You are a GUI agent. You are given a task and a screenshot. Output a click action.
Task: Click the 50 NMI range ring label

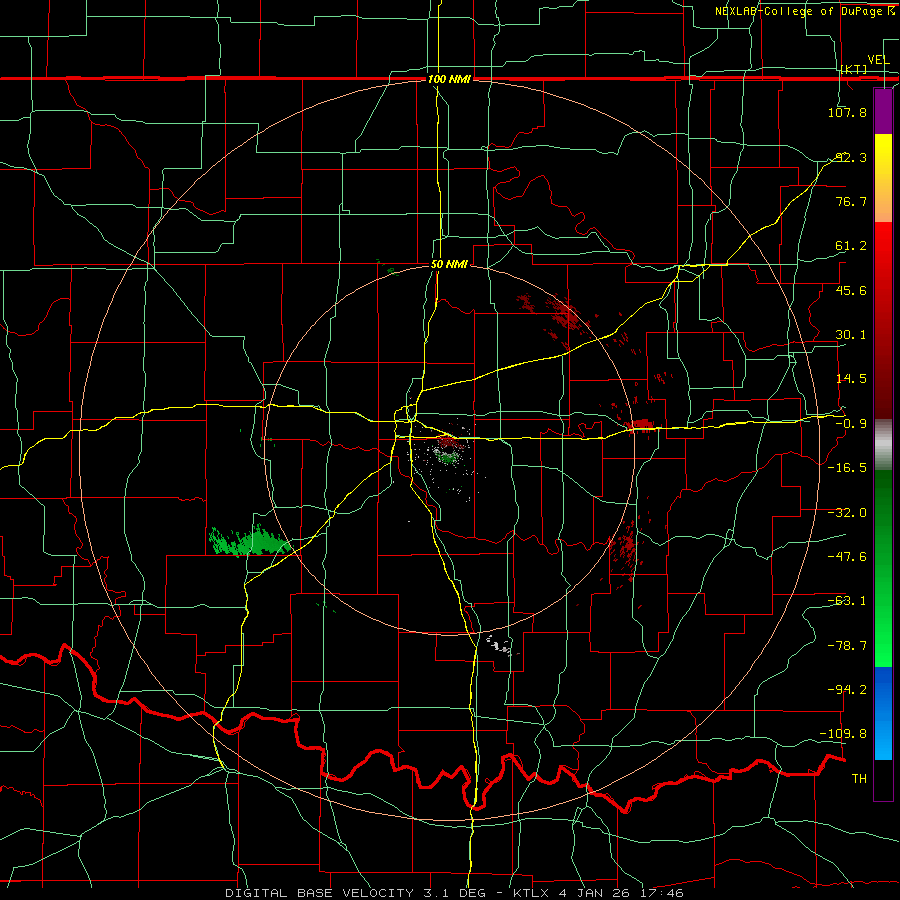pos(449,265)
